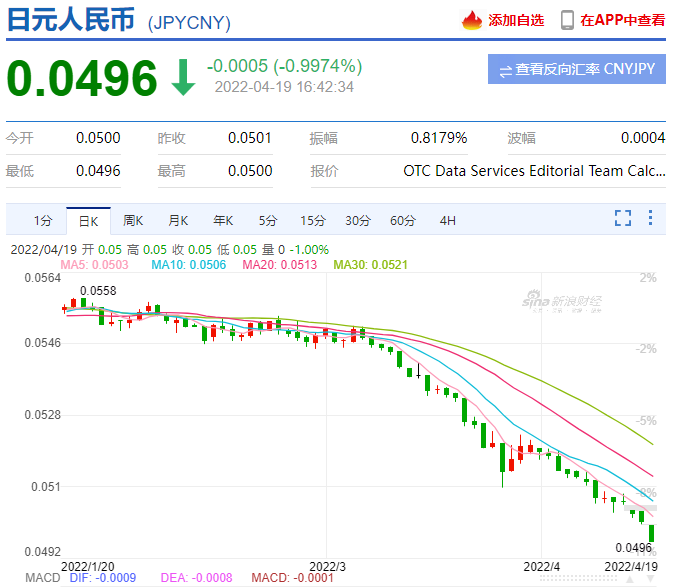Click the 日元人民币 title
676x587 pixels.
71,20
